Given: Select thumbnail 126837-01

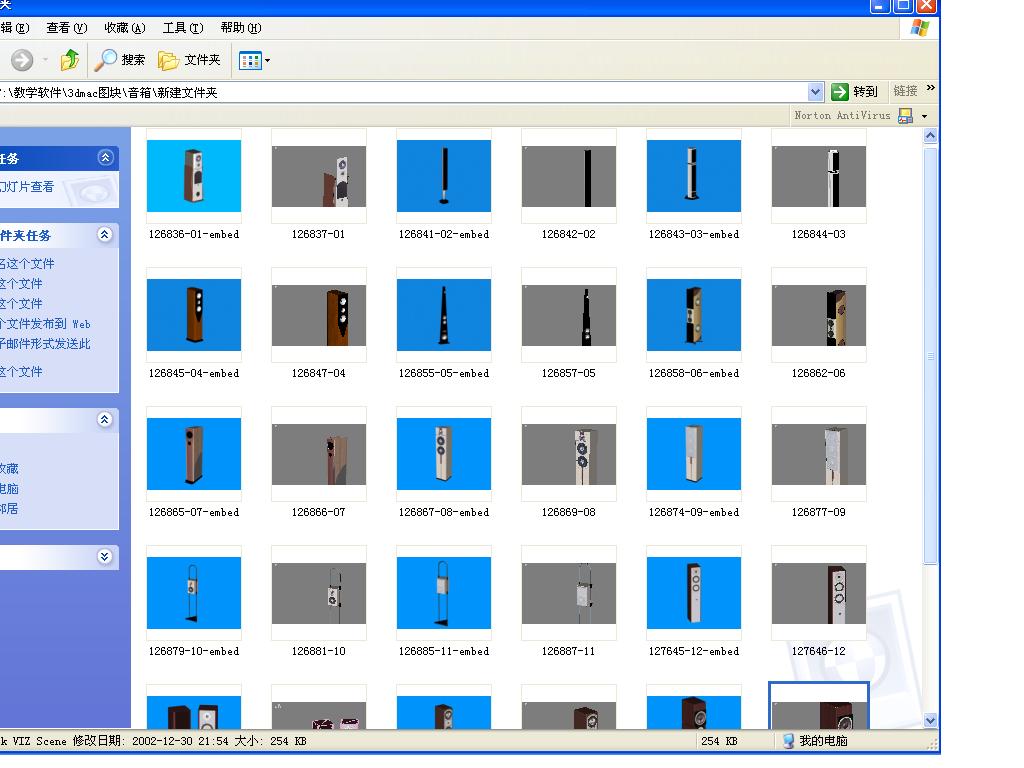Looking at the screenshot, I should 319,176.
